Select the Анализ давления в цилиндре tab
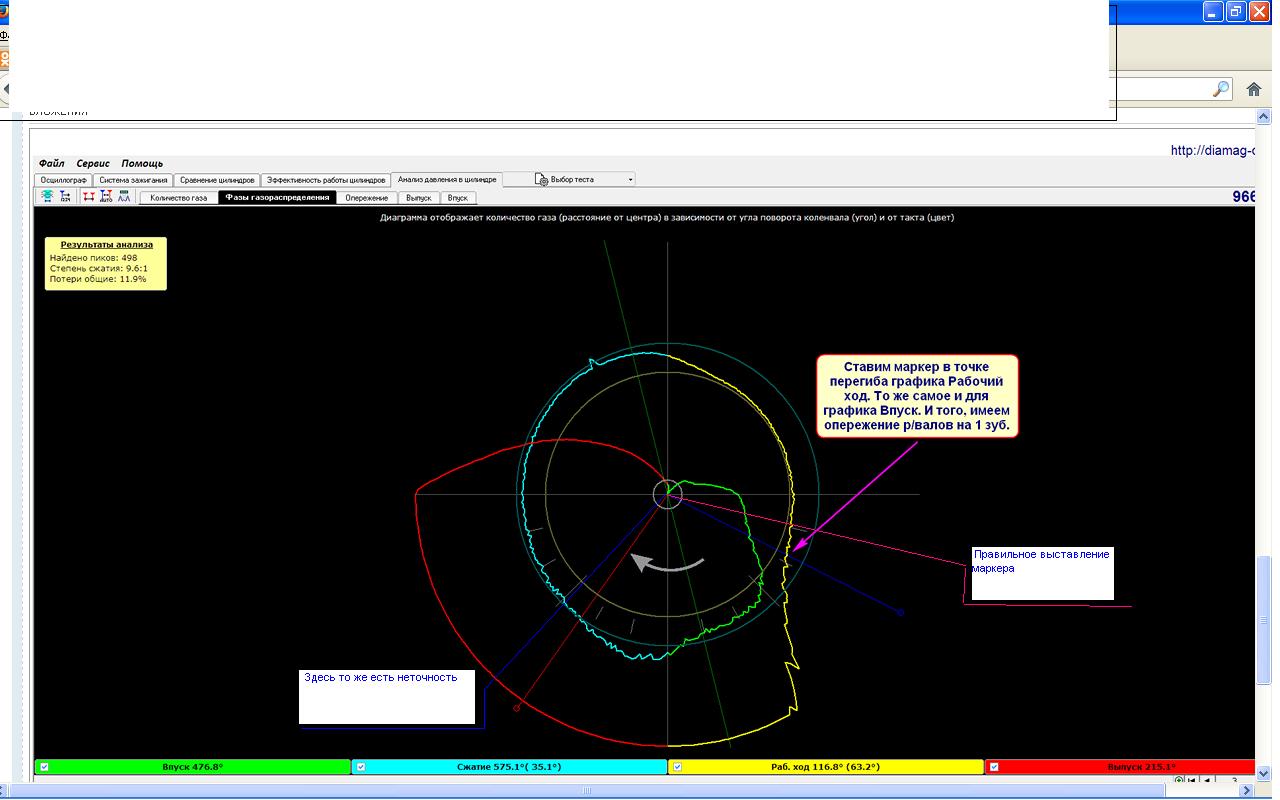 pyautogui.click(x=447, y=180)
